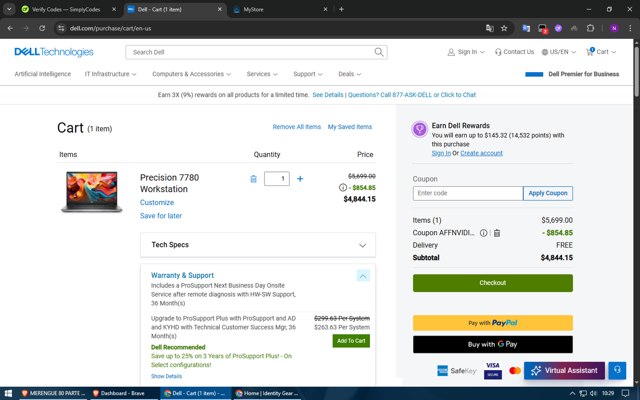Click the search magnifier icon in Dell search
Screen dimensions: 640x400
click(x=379, y=52)
